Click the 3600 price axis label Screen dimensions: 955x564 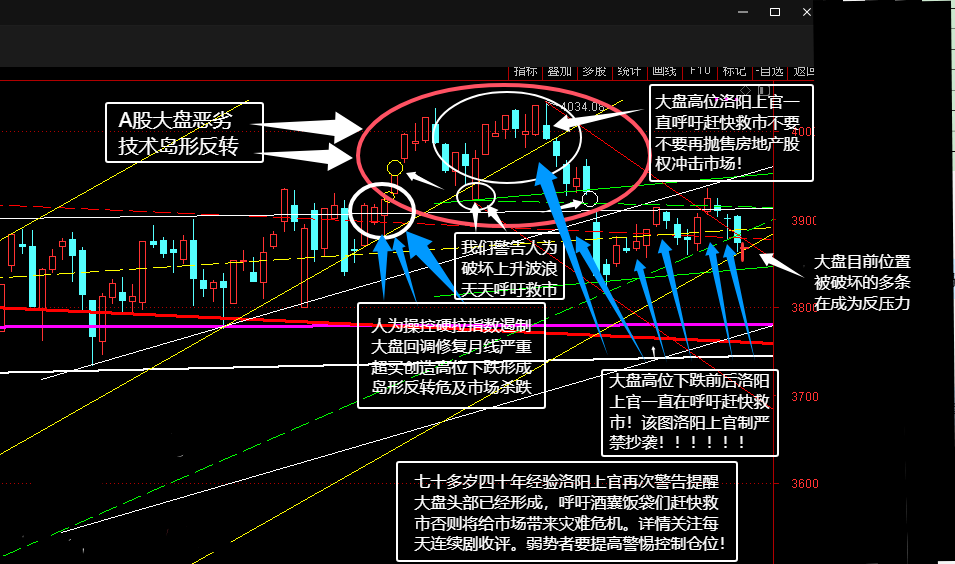(805, 484)
